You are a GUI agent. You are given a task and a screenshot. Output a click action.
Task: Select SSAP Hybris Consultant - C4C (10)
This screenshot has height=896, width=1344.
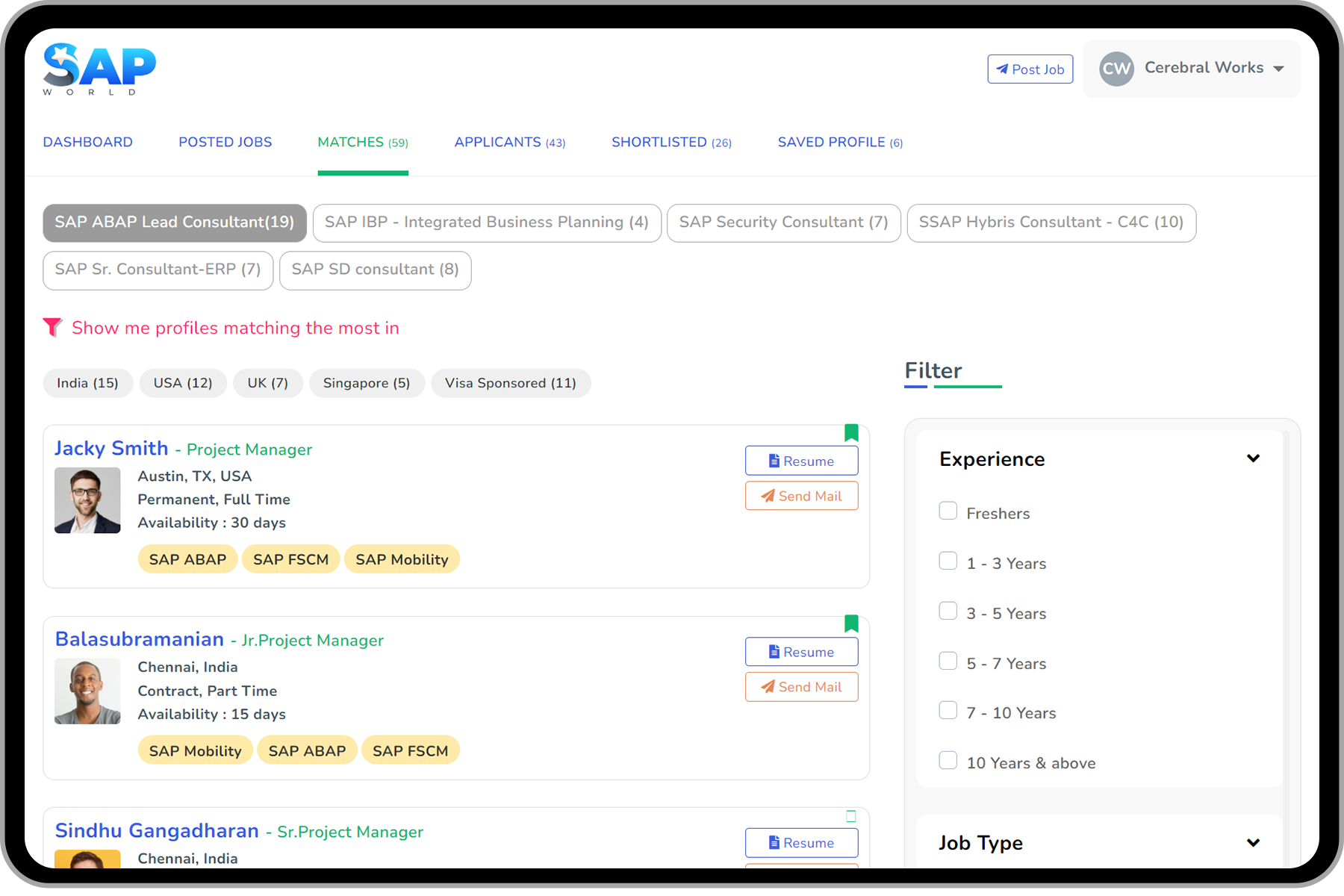point(1051,223)
